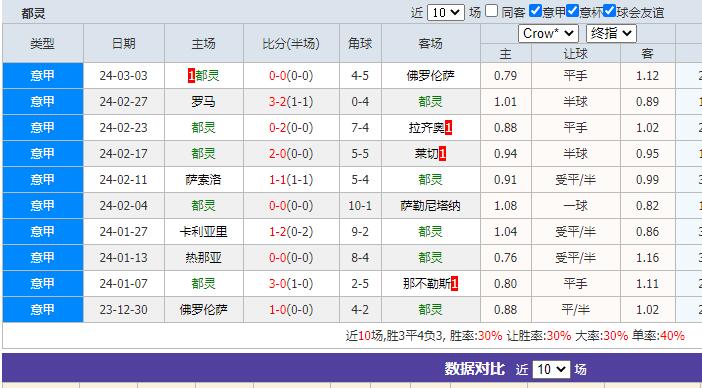
Task: Click the 日期 column header
Action: (x=124, y=43)
